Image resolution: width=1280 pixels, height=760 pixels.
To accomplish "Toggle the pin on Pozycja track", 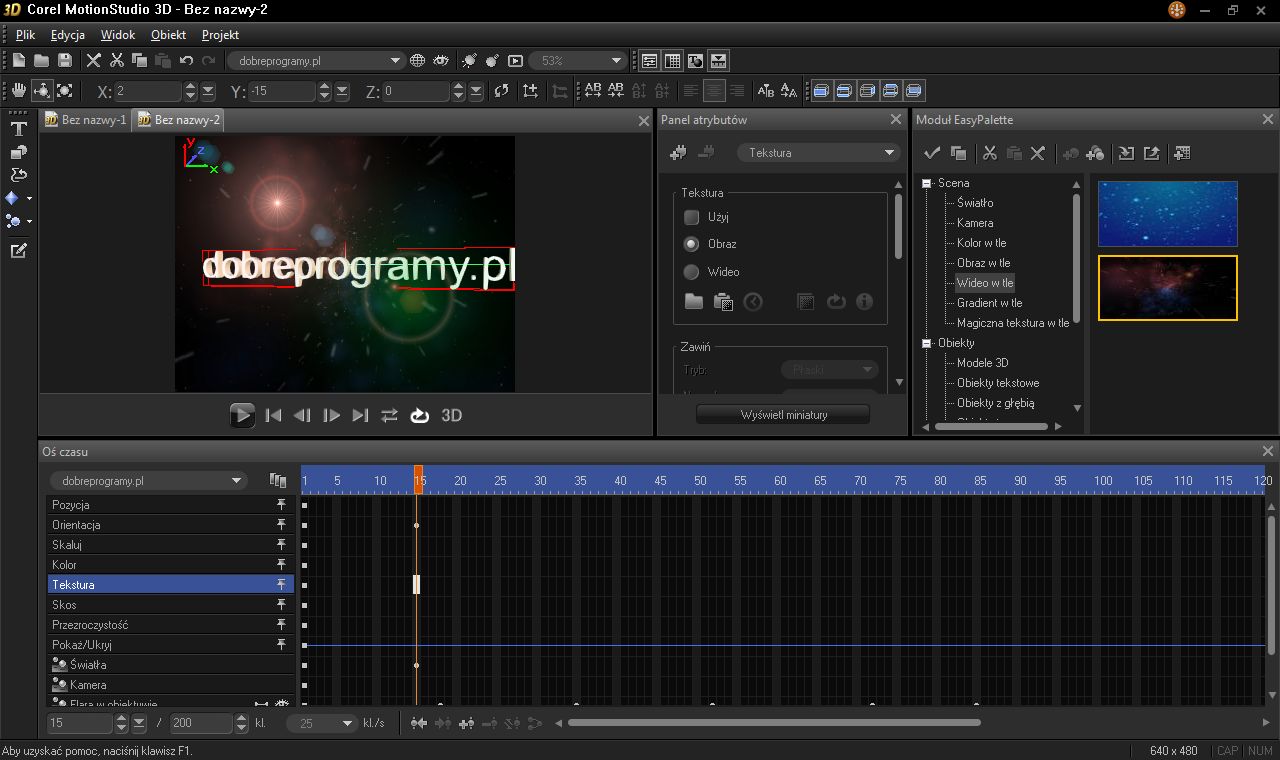I will pos(282,505).
